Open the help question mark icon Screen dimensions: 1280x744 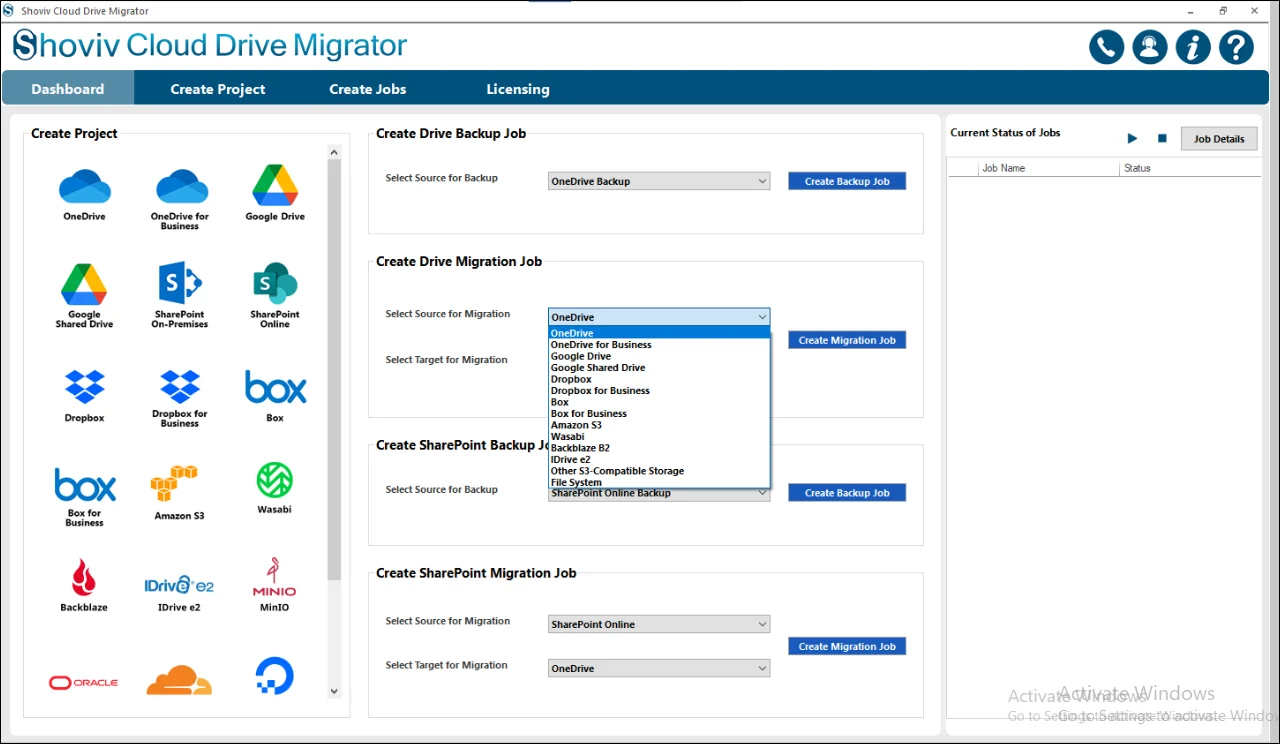click(1236, 47)
